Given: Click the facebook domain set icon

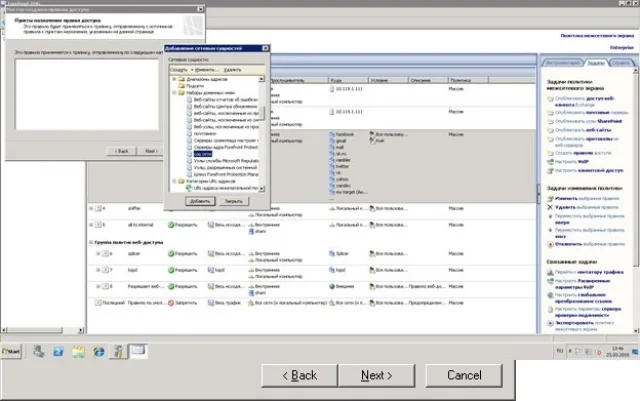Looking at the screenshot, I should 332,134.
